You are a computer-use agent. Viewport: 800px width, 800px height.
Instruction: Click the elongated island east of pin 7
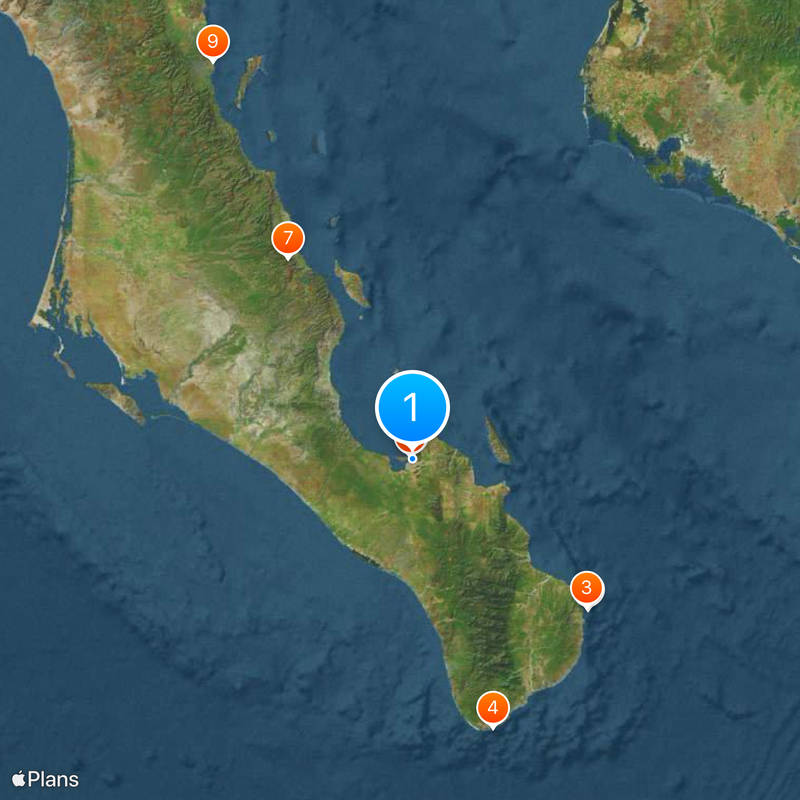tap(352, 285)
